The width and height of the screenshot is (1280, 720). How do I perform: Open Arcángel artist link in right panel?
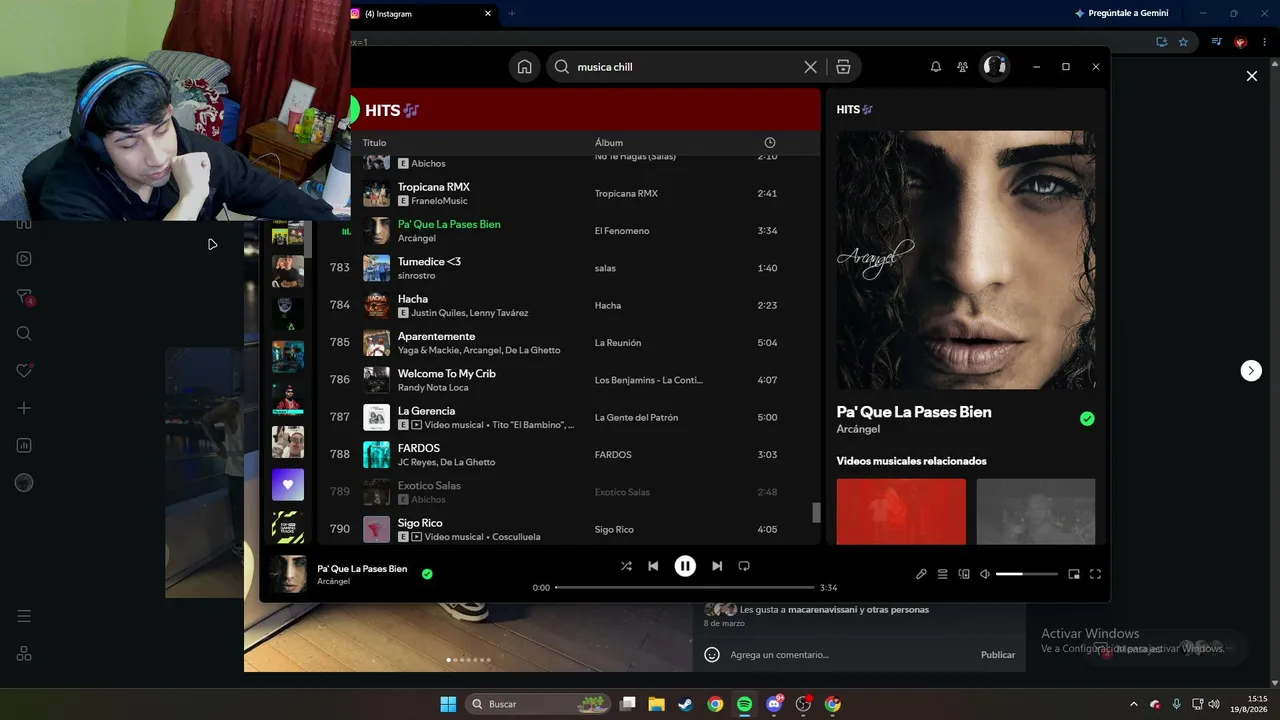(860, 430)
